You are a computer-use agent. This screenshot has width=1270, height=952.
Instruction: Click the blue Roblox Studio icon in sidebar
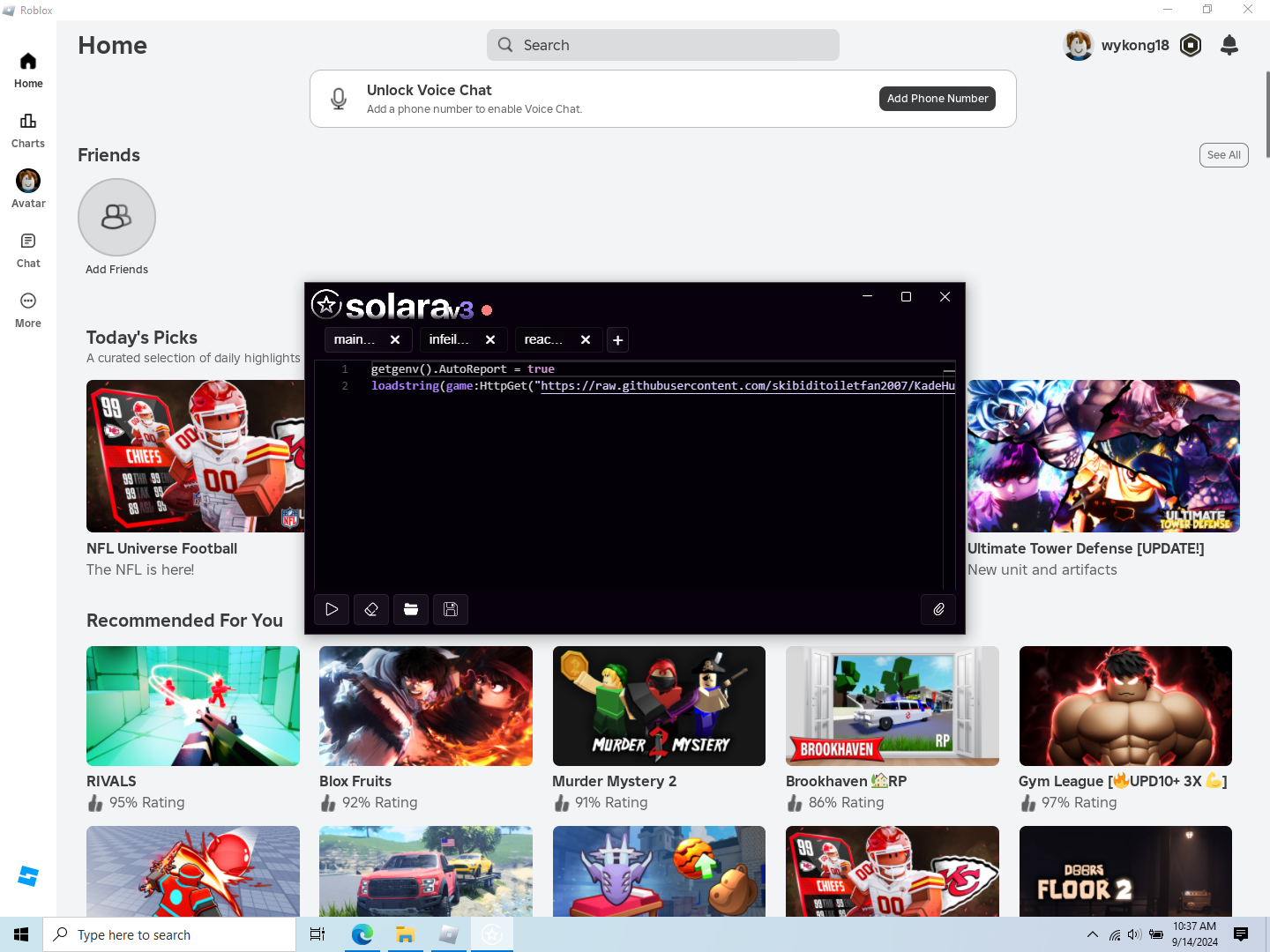coord(28,876)
